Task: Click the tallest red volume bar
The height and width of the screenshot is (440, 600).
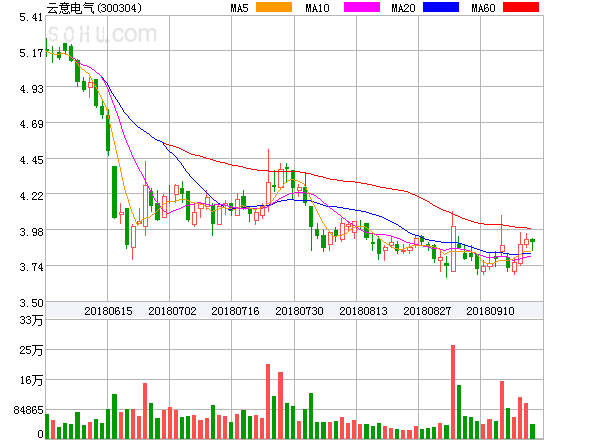Action: tap(453, 392)
